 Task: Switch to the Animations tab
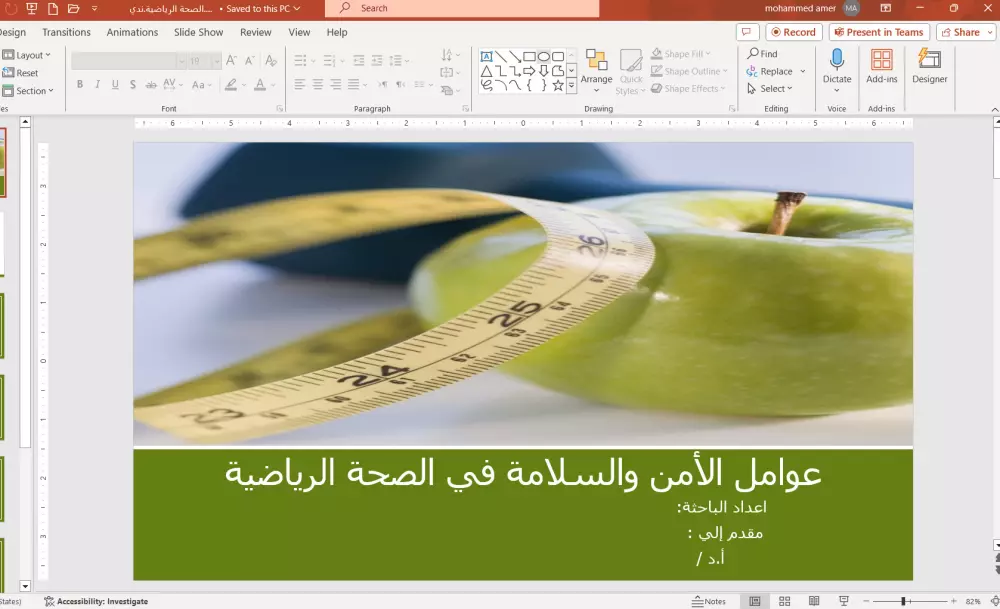[x=132, y=31]
